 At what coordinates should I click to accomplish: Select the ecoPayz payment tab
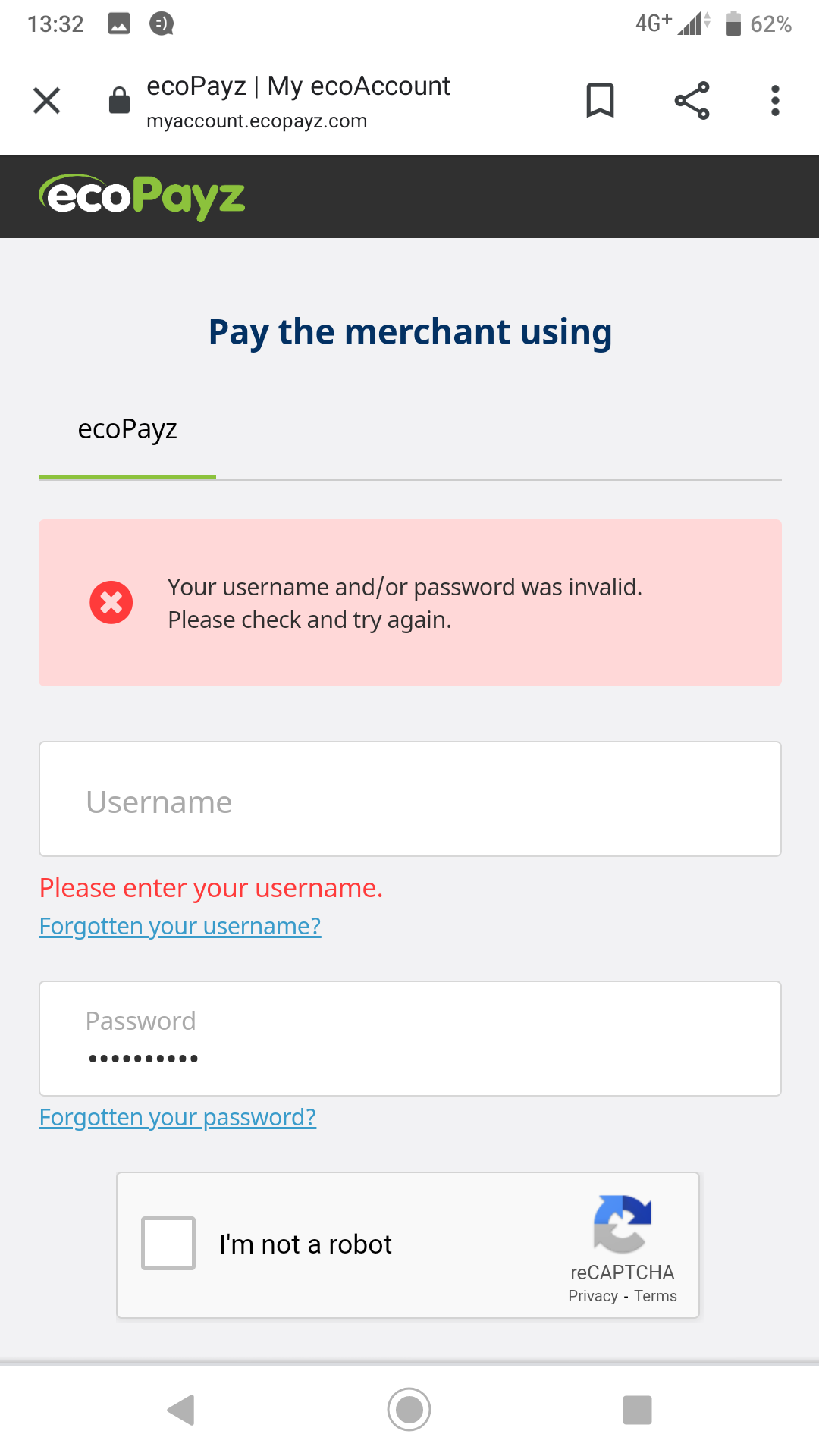coord(127,429)
